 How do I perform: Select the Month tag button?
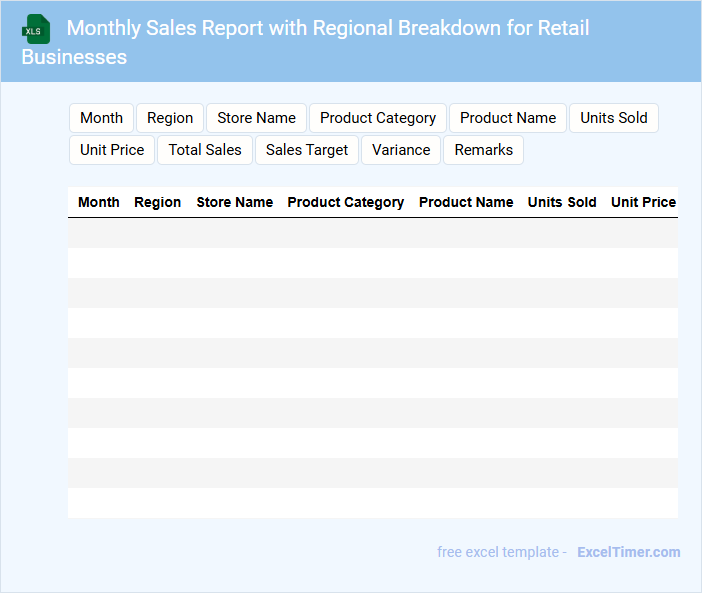click(x=101, y=118)
